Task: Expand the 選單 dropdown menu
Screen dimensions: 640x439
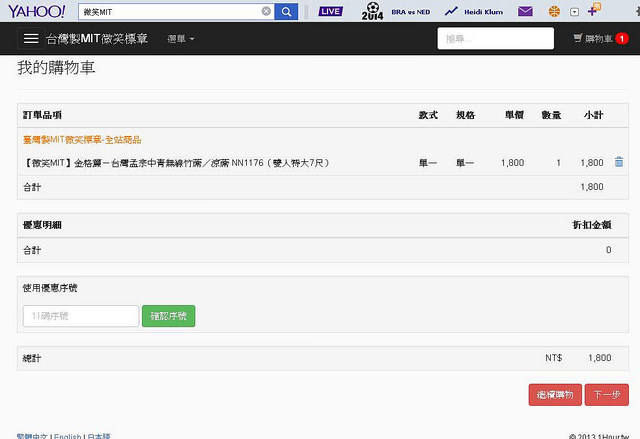Action: 181,39
